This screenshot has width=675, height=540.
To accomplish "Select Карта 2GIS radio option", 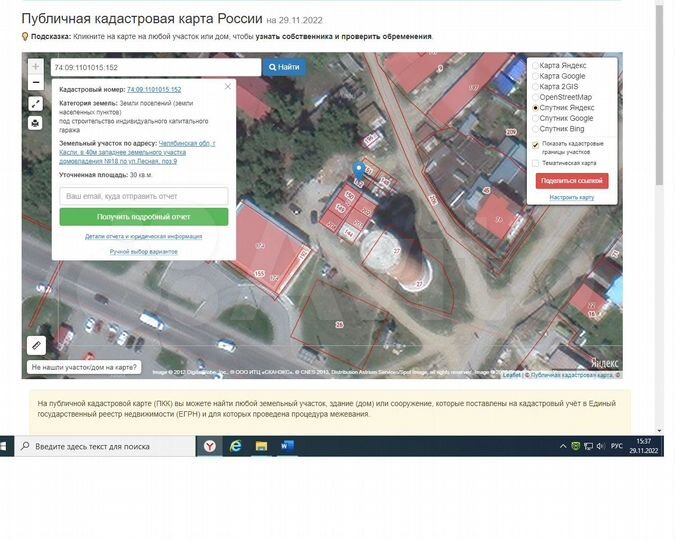I will coord(536,87).
